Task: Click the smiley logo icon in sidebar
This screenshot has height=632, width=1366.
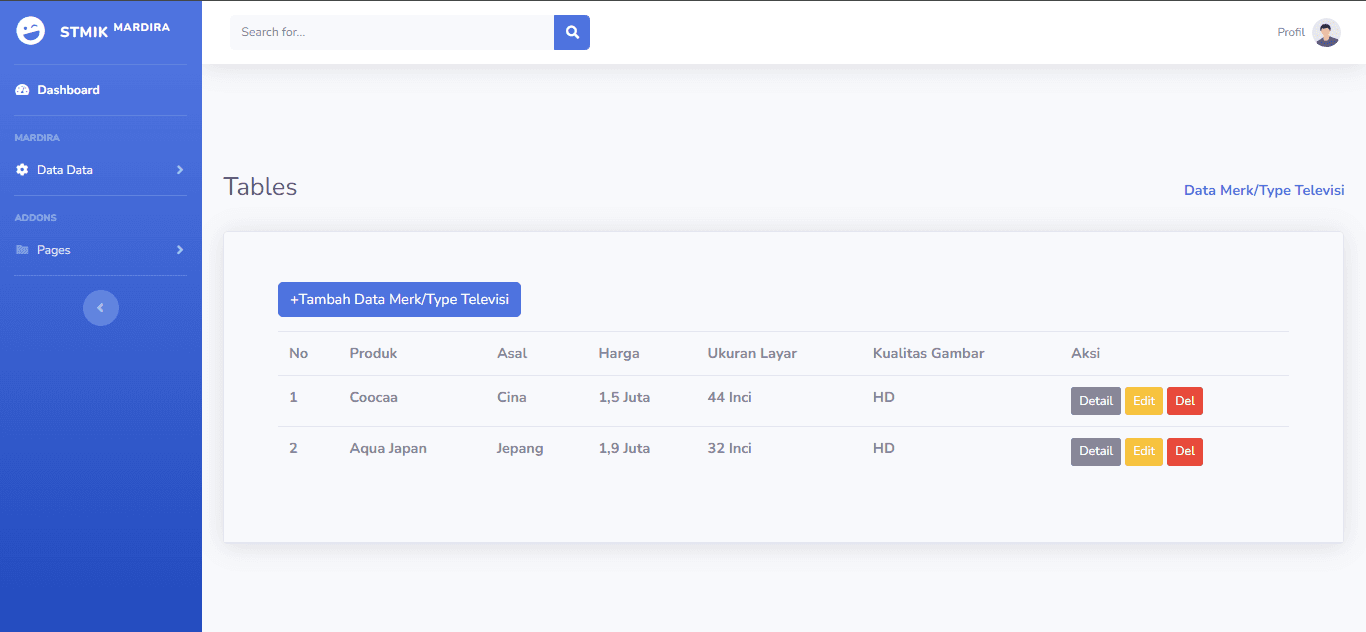Action: tap(31, 31)
